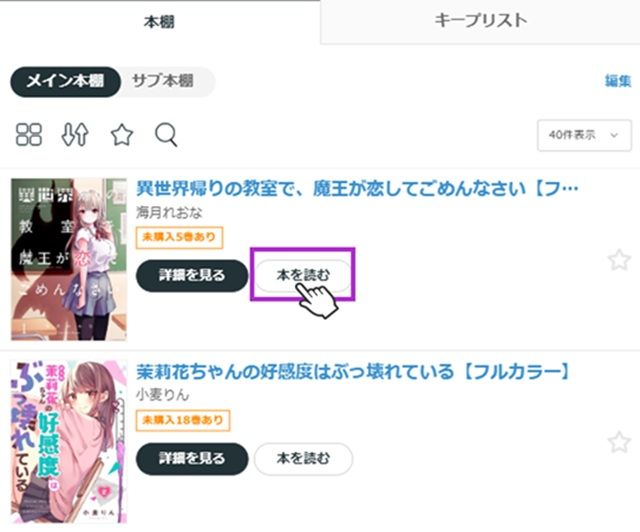
Task: Open the sort order arrows icon
Action: [75, 134]
